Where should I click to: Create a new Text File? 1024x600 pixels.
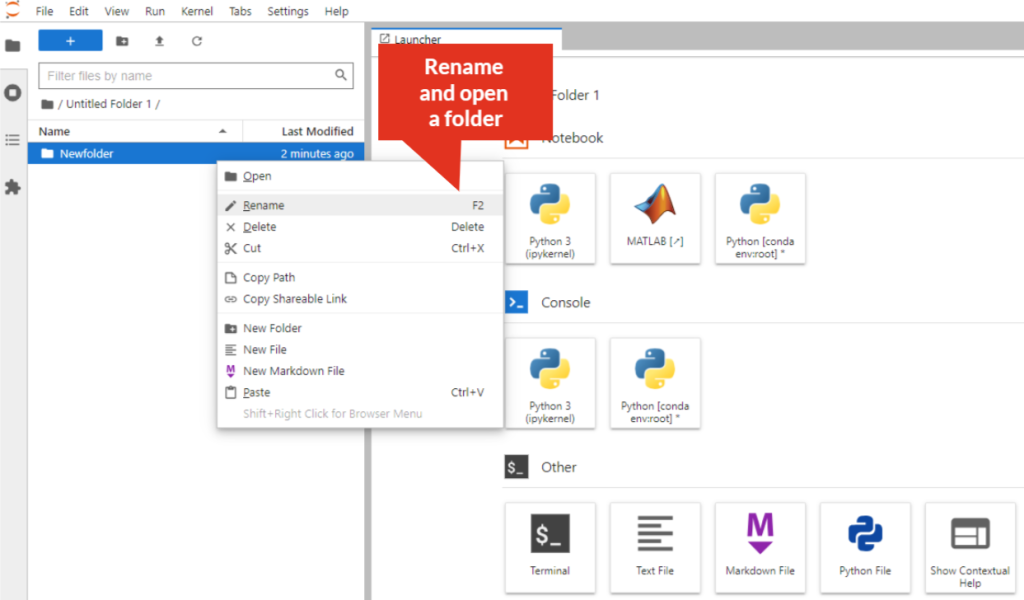click(x=655, y=548)
